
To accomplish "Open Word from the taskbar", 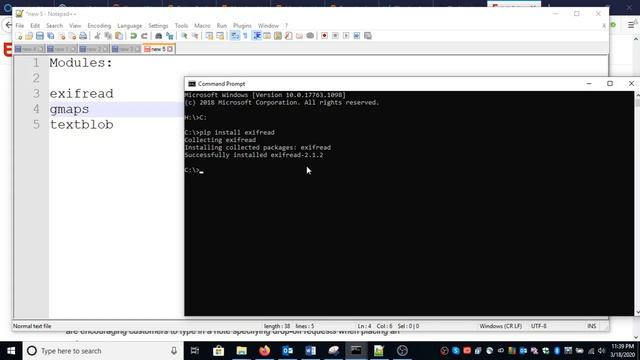I will pos(310,351).
